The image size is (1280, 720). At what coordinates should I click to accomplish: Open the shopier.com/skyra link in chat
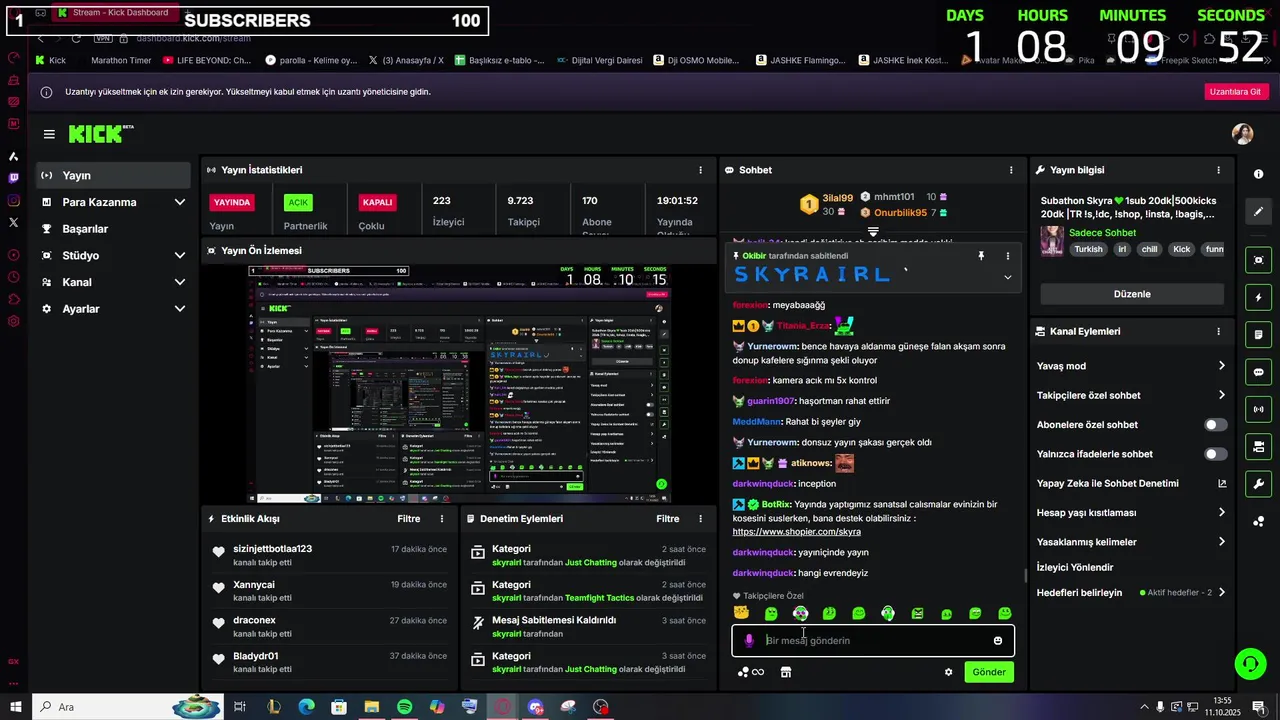796,532
